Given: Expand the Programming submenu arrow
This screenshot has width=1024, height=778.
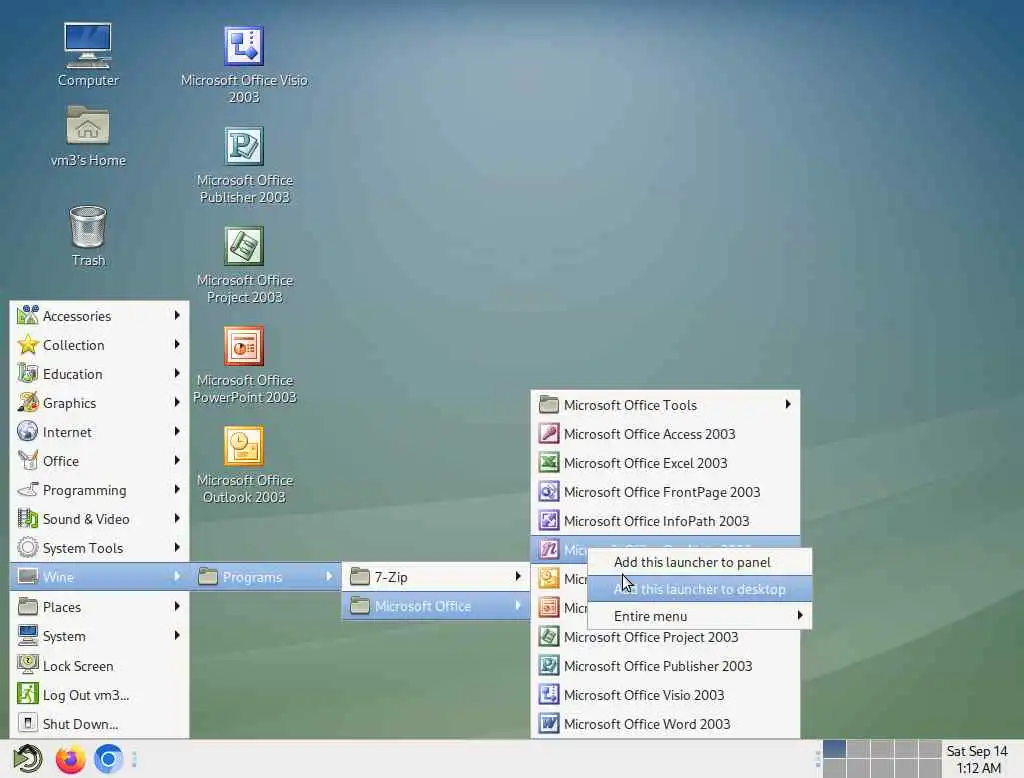Looking at the screenshot, I should [177, 489].
